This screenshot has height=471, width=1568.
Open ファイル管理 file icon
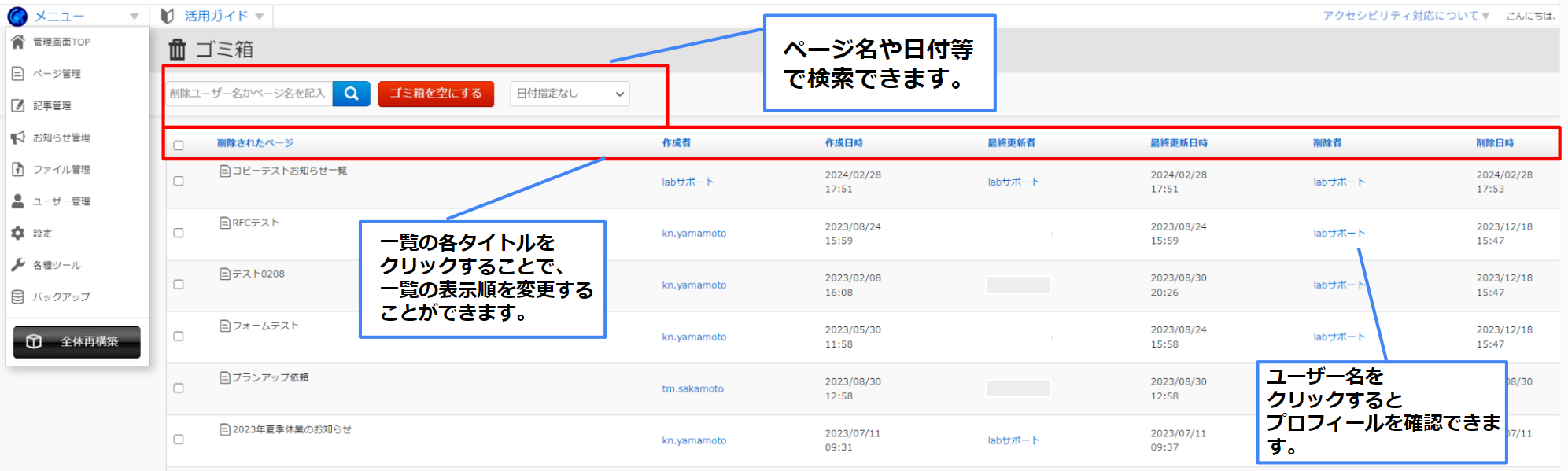click(x=17, y=169)
